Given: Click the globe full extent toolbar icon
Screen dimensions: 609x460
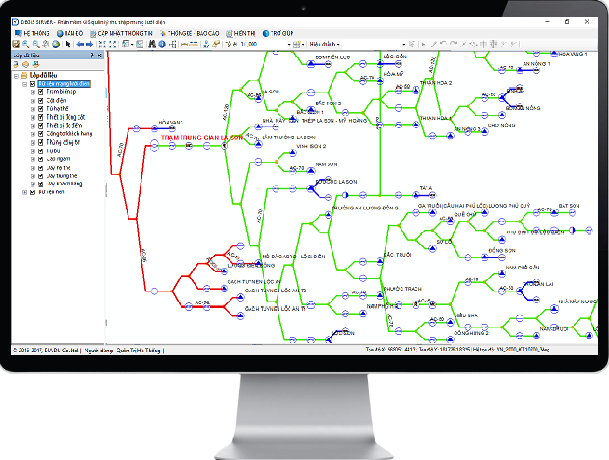Looking at the screenshot, I should [55, 44].
